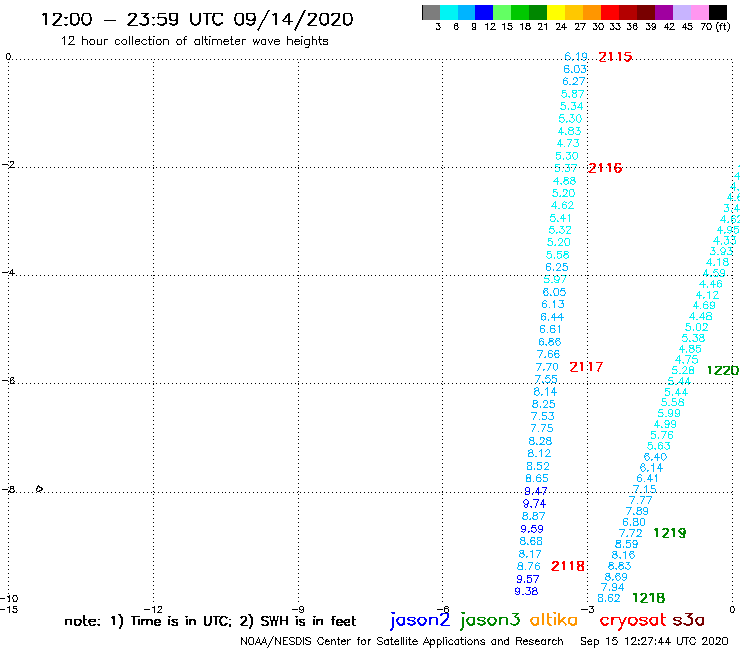The width and height of the screenshot is (740, 650).
Task: Select the green time marker 1218
Action: point(648,598)
